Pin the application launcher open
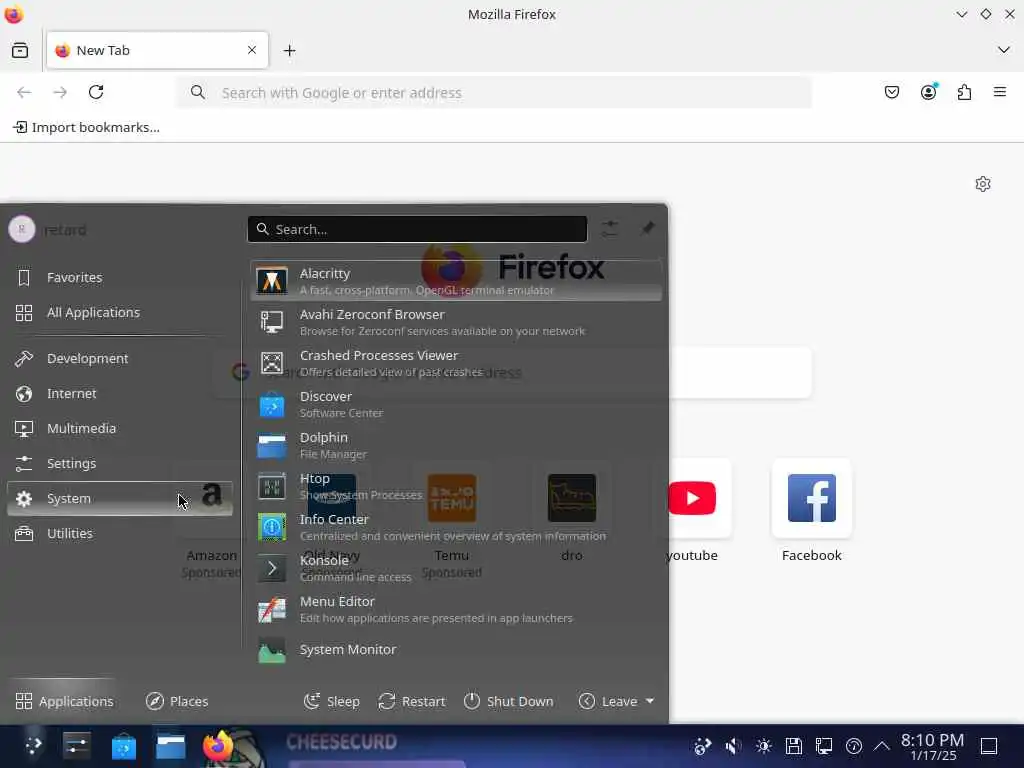The image size is (1024, 768). pos(648,229)
